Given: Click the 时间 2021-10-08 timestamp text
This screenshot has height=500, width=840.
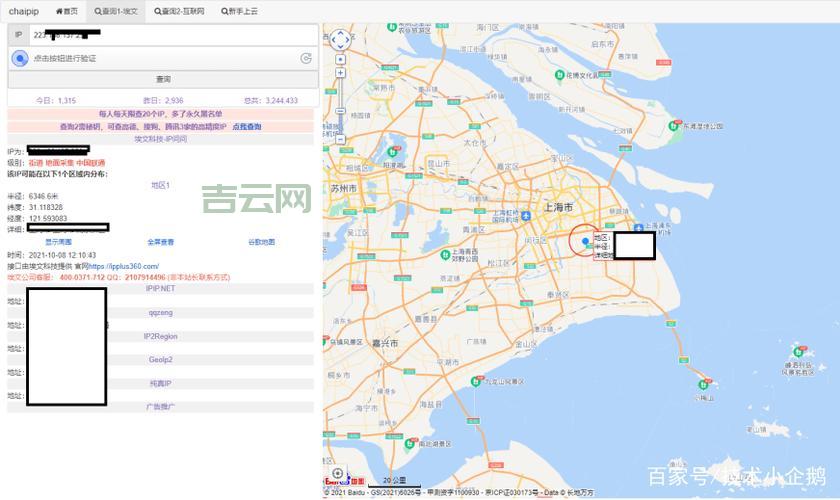Looking at the screenshot, I should tap(51, 255).
